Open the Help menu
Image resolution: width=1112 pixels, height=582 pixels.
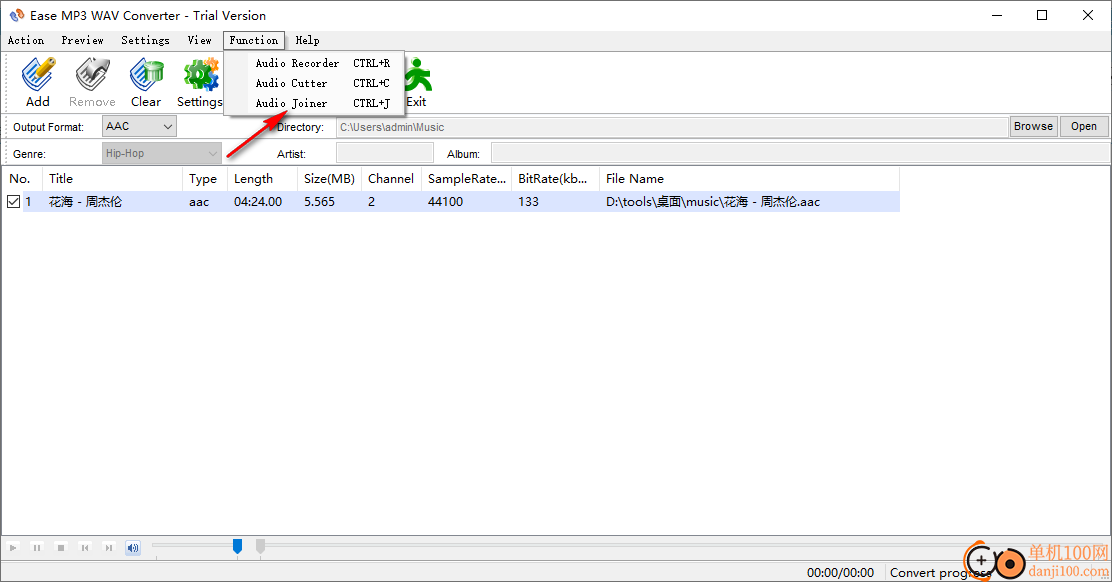click(x=307, y=40)
